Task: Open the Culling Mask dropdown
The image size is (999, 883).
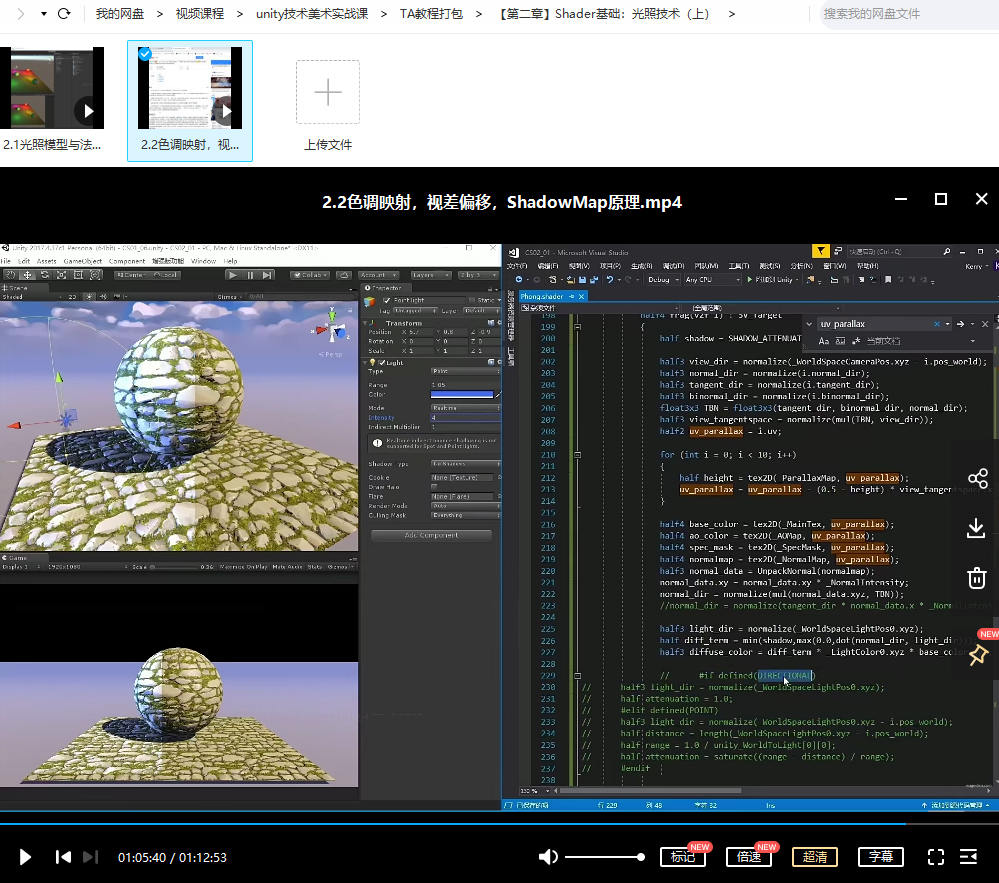Action: [x=465, y=515]
